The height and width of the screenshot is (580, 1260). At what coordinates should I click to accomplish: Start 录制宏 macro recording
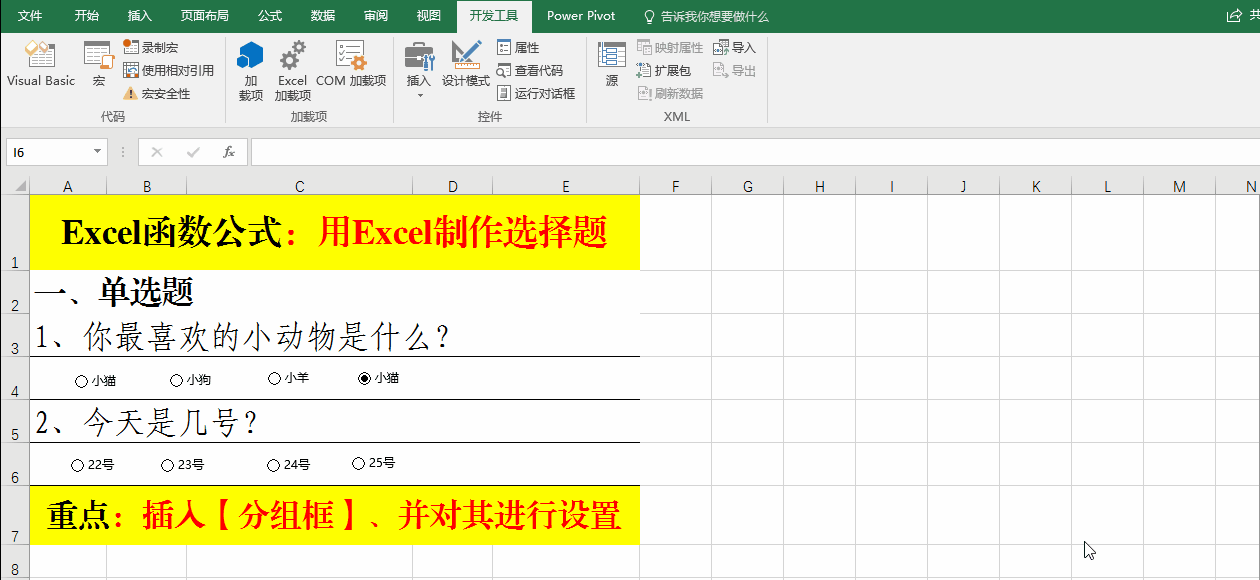pyautogui.click(x=151, y=47)
